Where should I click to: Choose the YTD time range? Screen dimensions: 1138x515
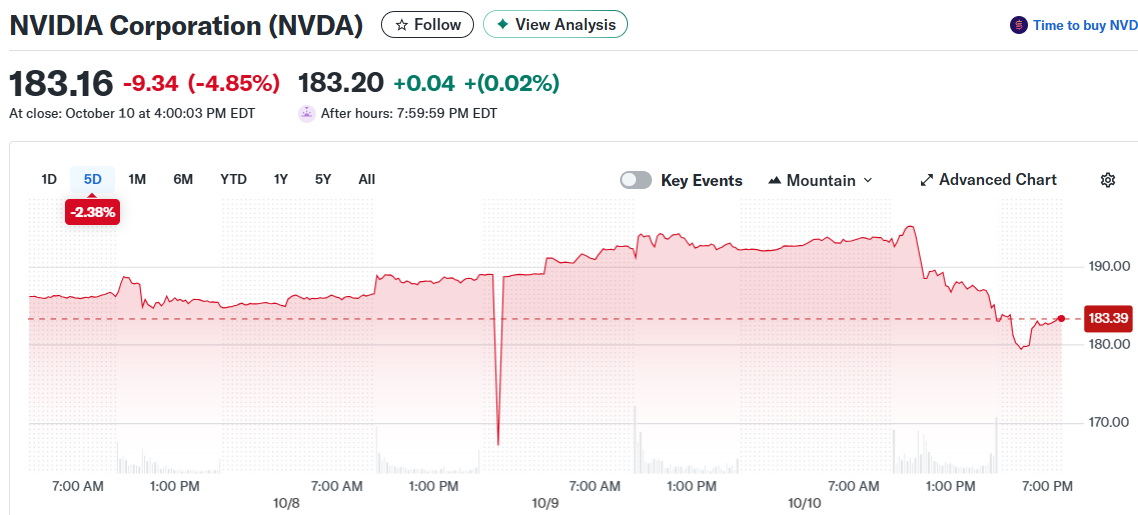(x=233, y=179)
